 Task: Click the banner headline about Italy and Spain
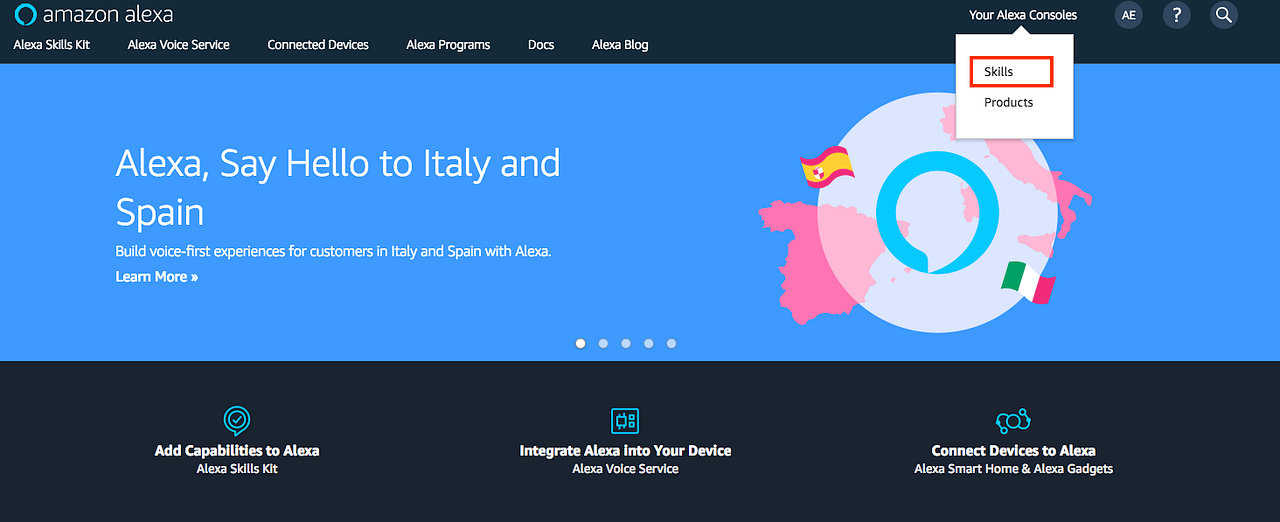click(x=338, y=187)
